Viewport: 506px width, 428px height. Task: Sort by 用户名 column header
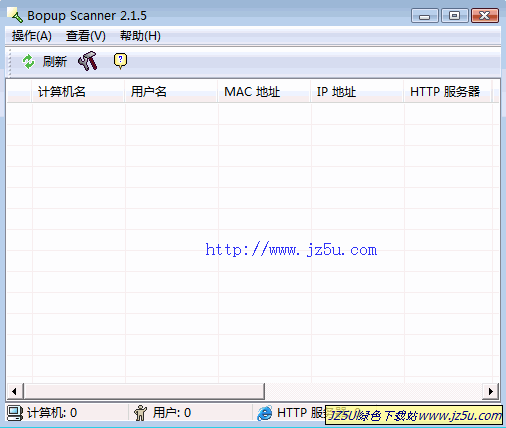click(x=171, y=91)
